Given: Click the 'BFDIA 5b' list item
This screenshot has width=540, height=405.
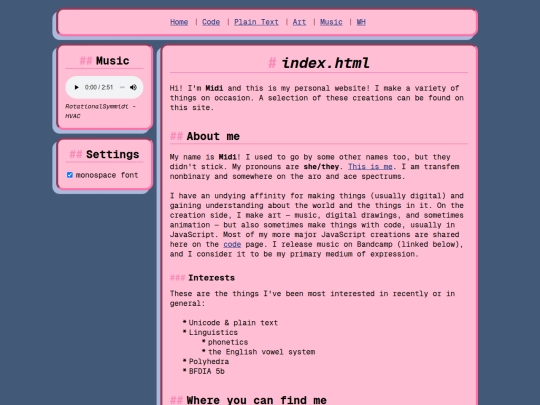Looking at the screenshot, I should click(207, 371).
